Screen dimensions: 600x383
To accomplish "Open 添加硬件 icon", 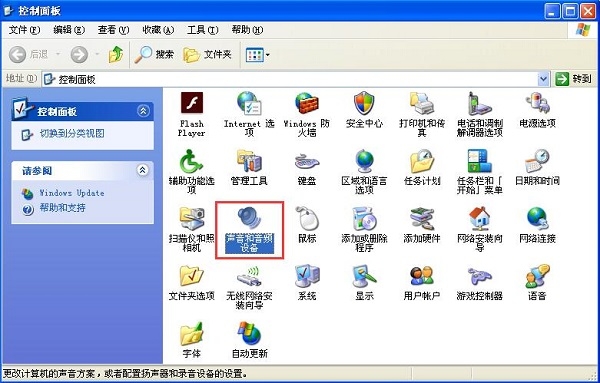I will point(422,218).
